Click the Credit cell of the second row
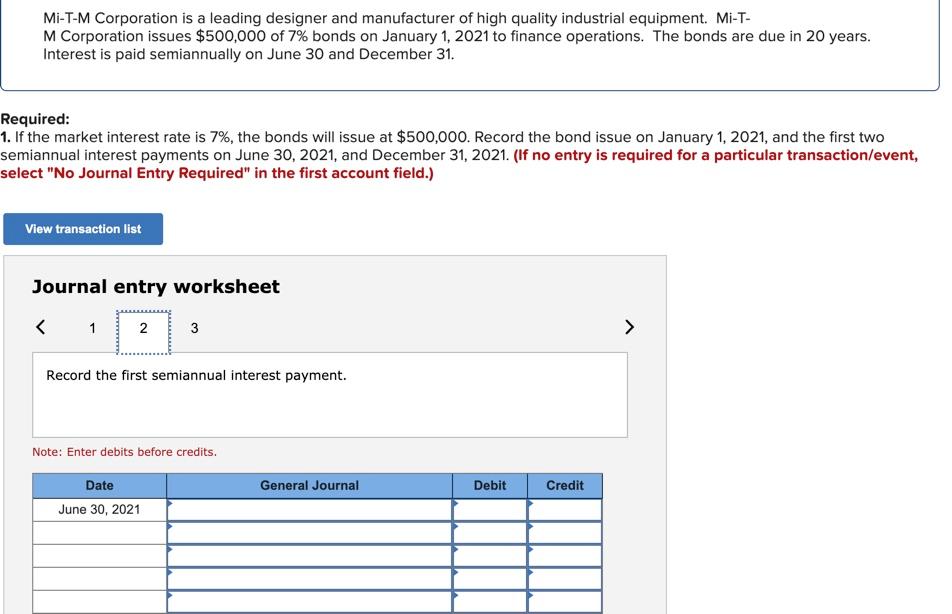 click(x=565, y=532)
